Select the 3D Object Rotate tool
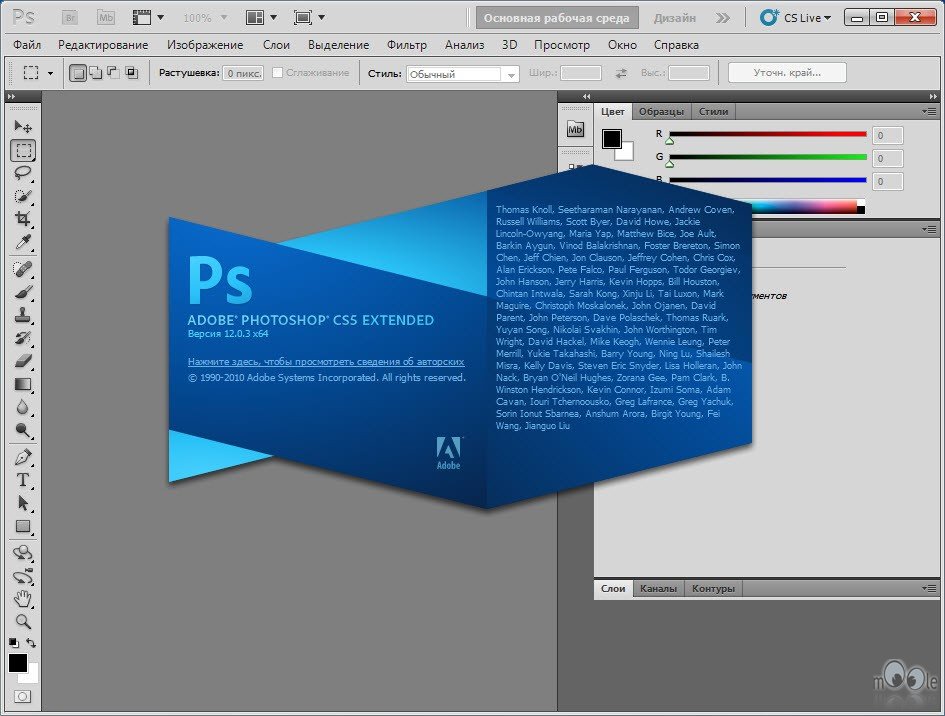This screenshot has height=716, width=945. coord(23,553)
